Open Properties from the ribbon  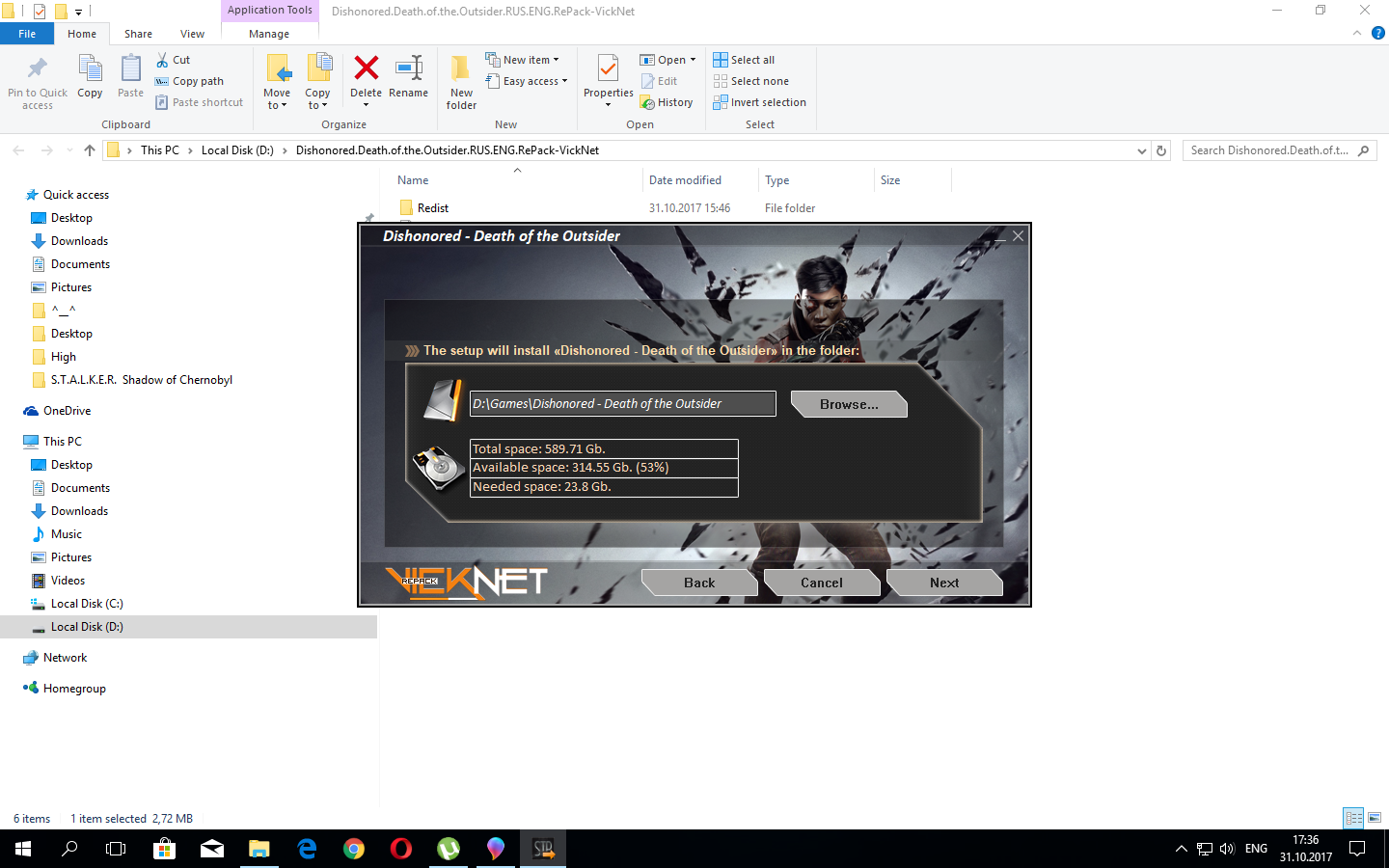(x=608, y=77)
